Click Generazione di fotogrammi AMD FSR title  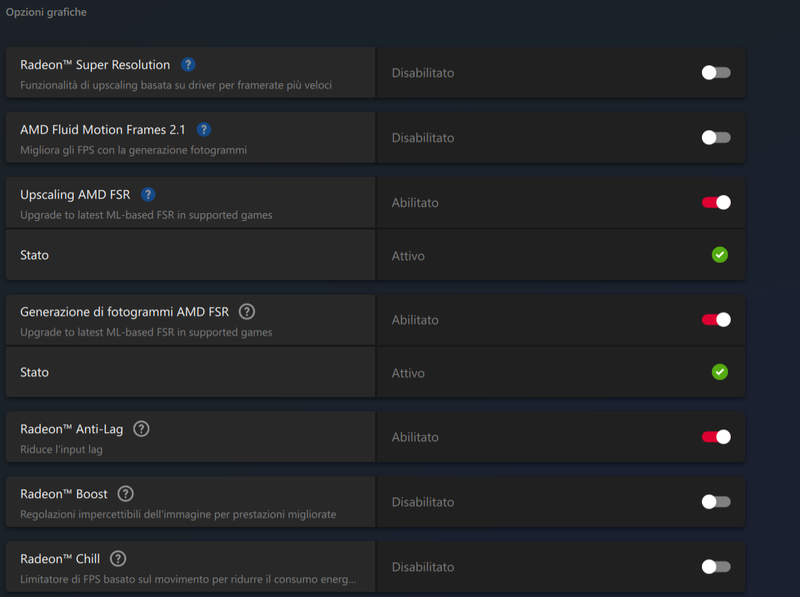click(x=124, y=312)
